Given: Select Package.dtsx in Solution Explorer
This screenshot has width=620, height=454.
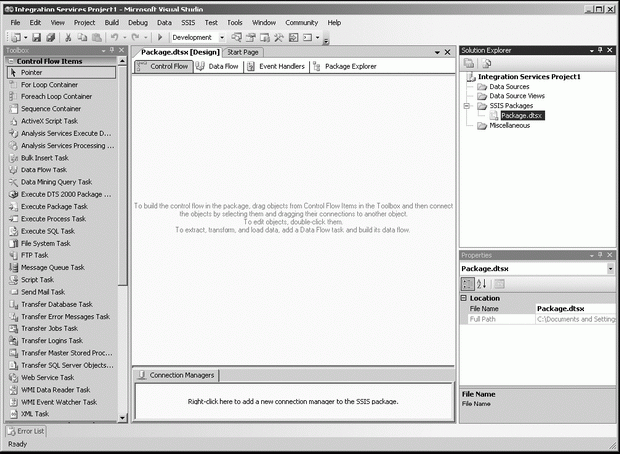Looking at the screenshot, I should click(522, 115).
